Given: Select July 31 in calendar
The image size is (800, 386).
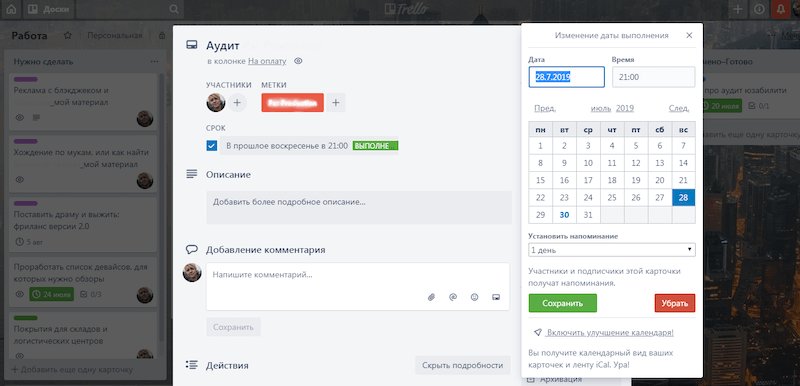Looking at the screenshot, I should tap(588, 215).
